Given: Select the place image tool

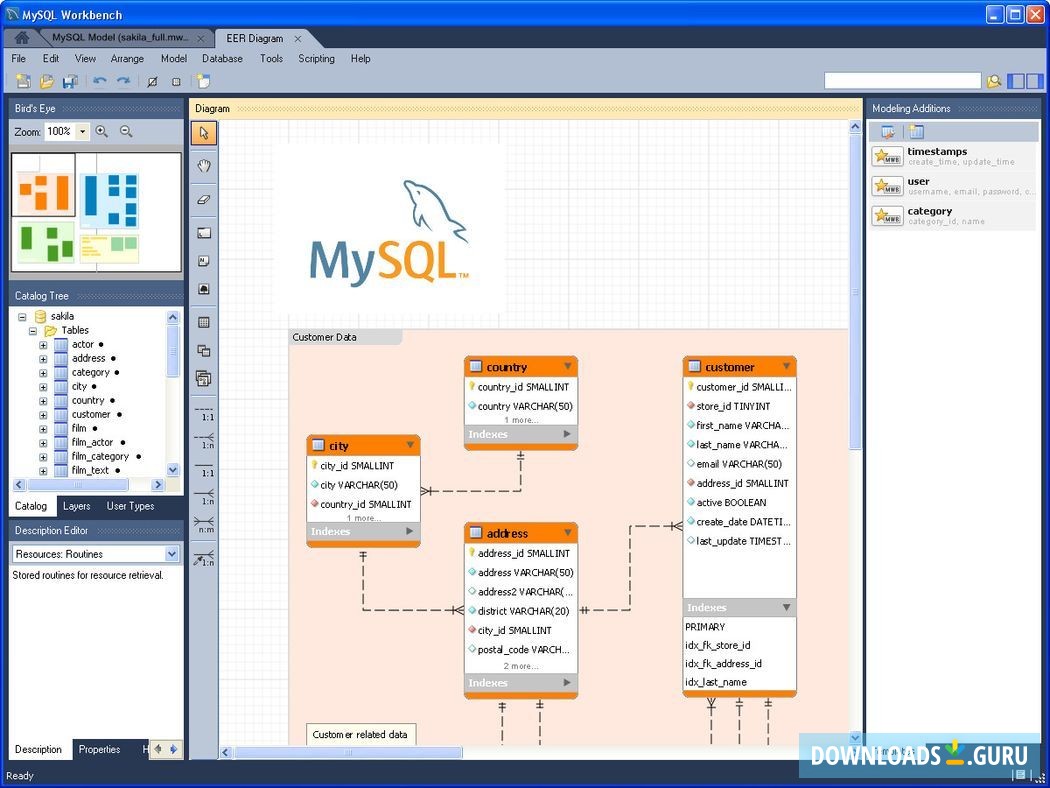Looking at the screenshot, I should [204, 289].
